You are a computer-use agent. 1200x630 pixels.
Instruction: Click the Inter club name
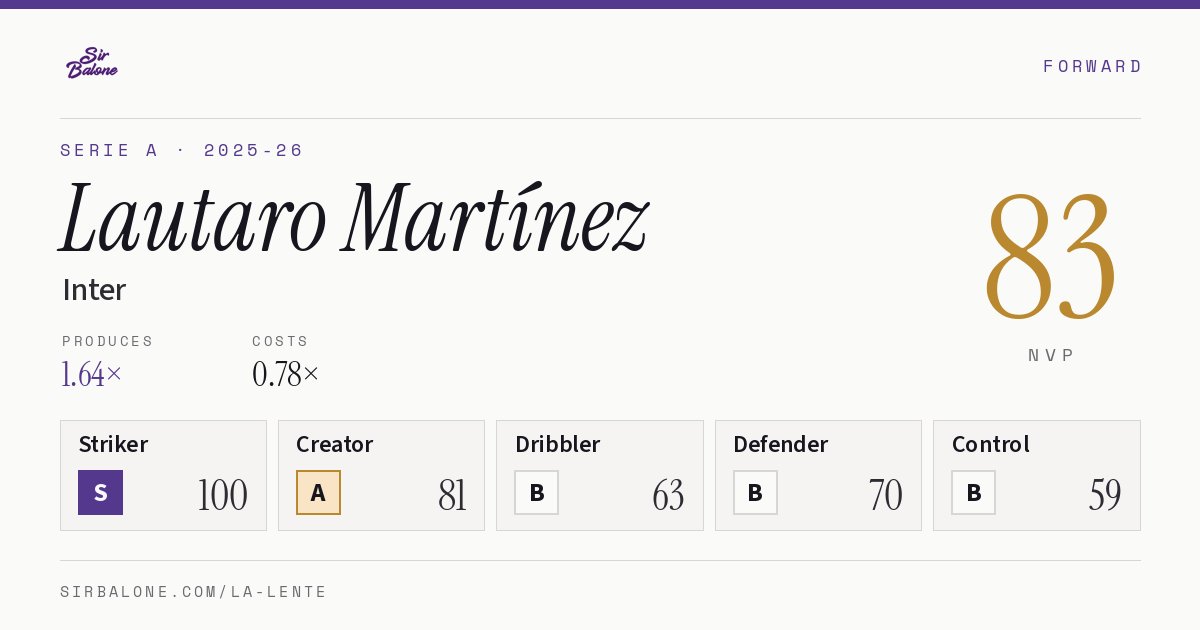coord(94,290)
